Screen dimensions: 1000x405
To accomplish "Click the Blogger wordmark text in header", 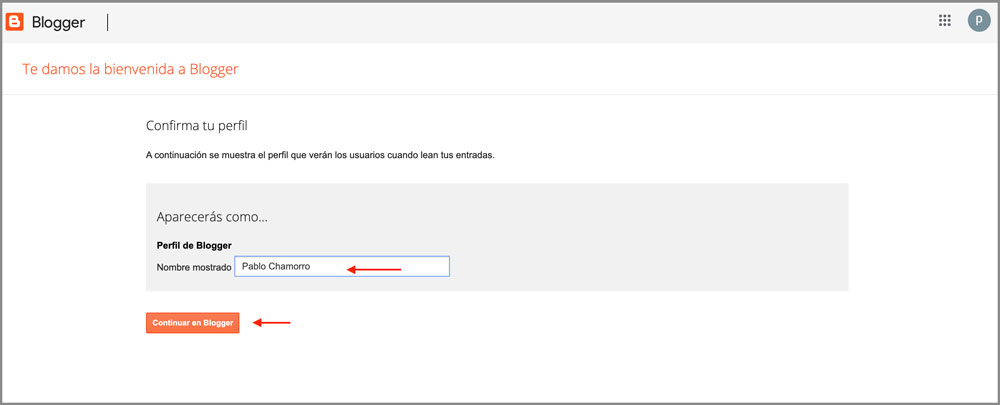I will [x=58, y=21].
